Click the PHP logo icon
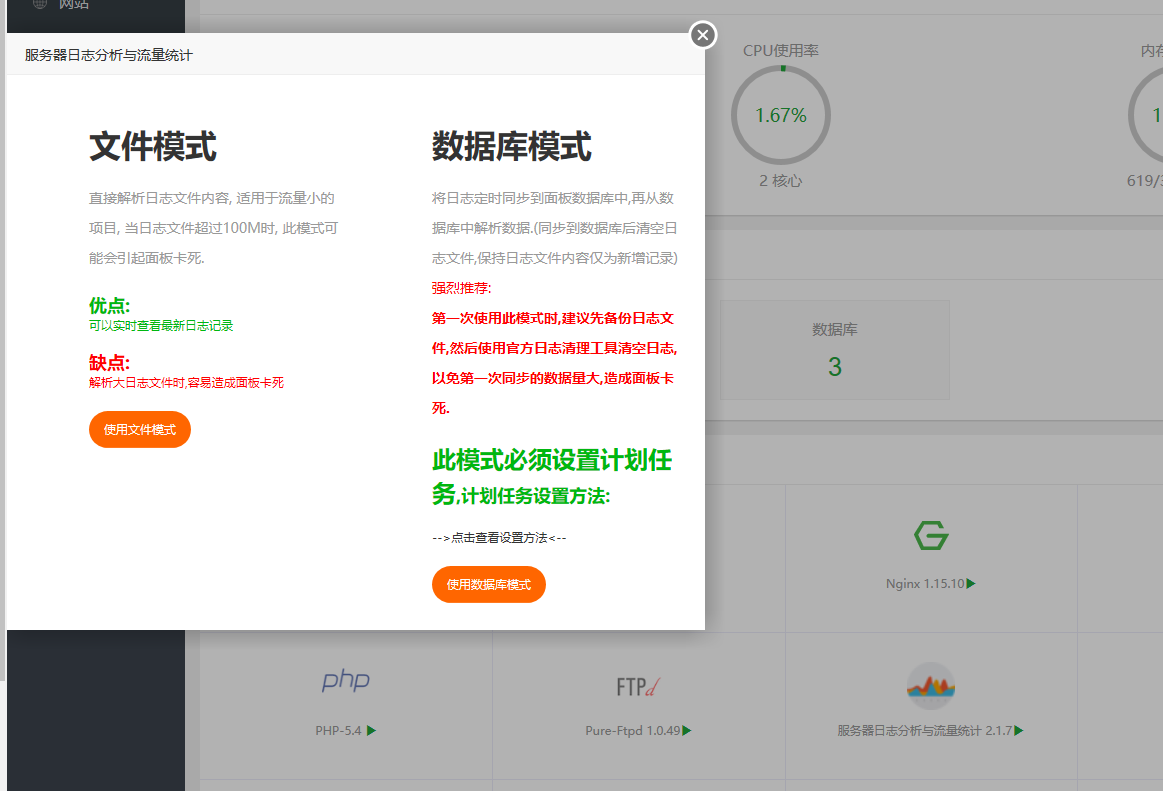This screenshot has width=1163, height=791. coord(346,680)
